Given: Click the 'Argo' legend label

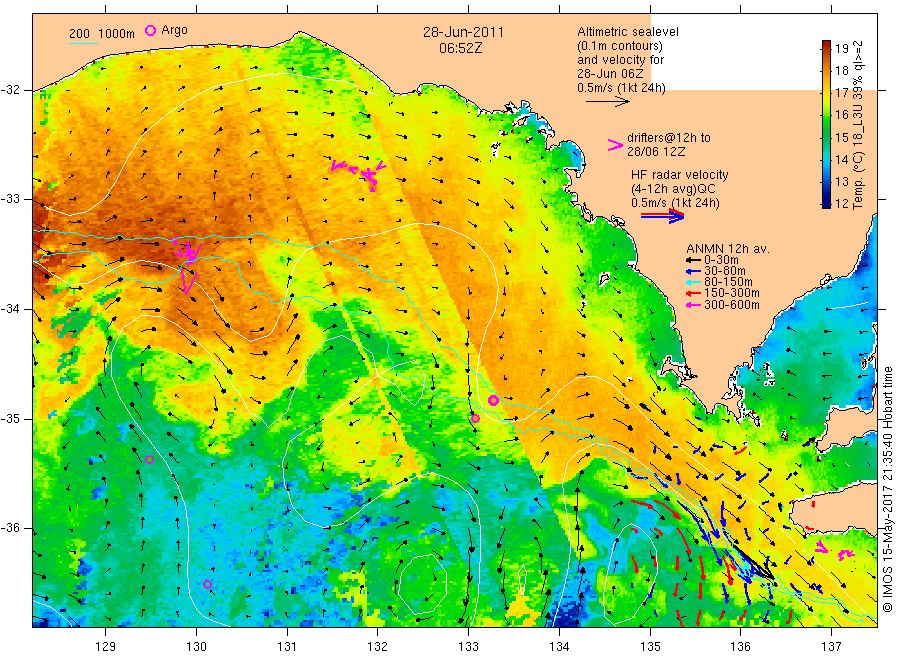Looking at the screenshot, I should (174, 30).
